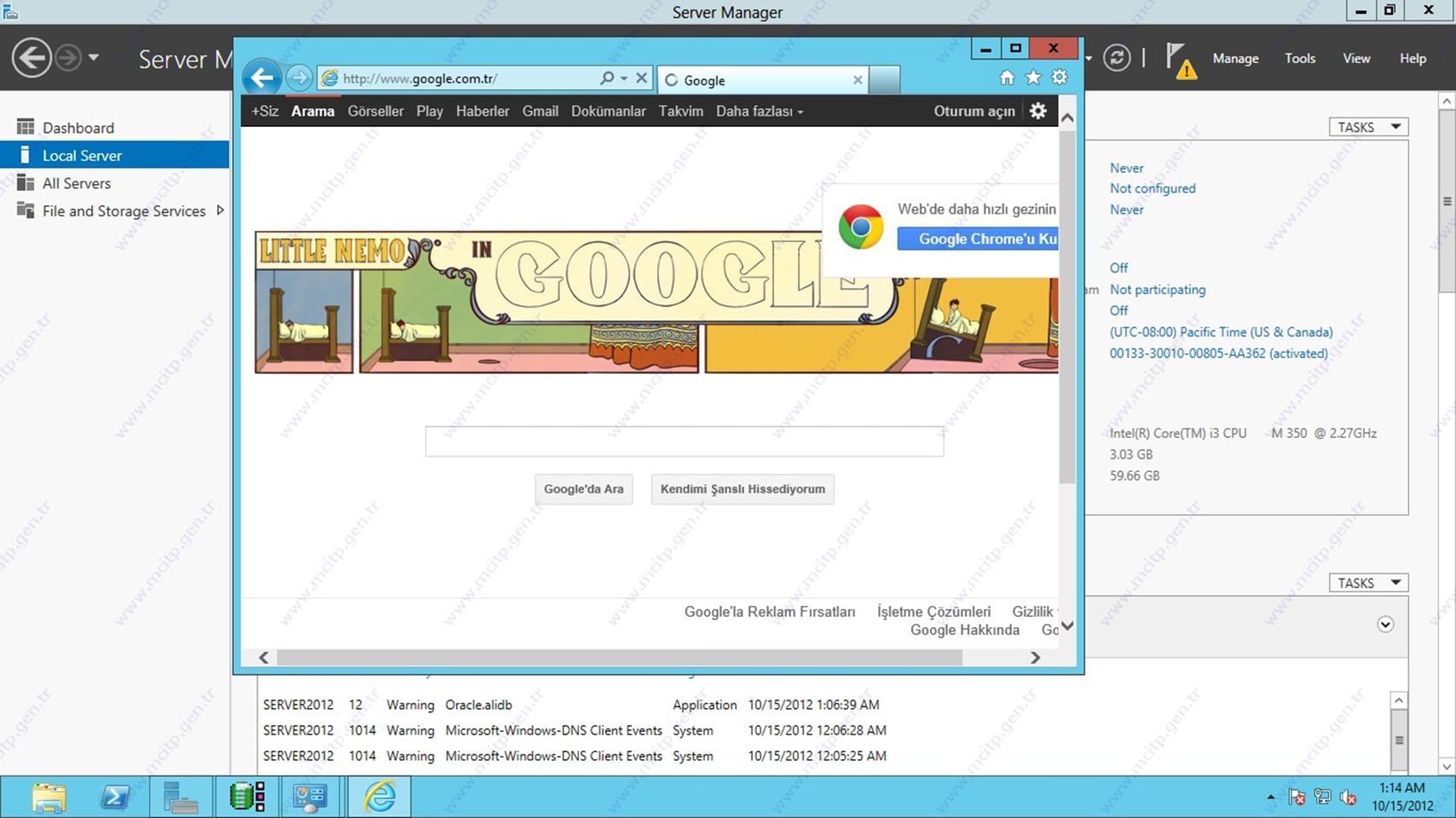Click the product ID activated link
Image resolution: width=1456 pixels, height=818 pixels.
click(1218, 354)
